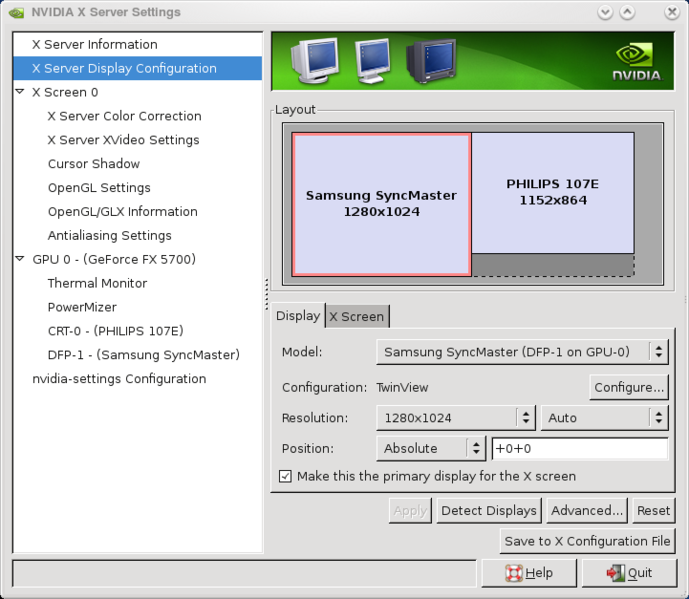The height and width of the screenshot is (599, 689).
Task: Open the 1280x1024 Resolution dropdown
Action: pyautogui.click(x=456, y=418)
